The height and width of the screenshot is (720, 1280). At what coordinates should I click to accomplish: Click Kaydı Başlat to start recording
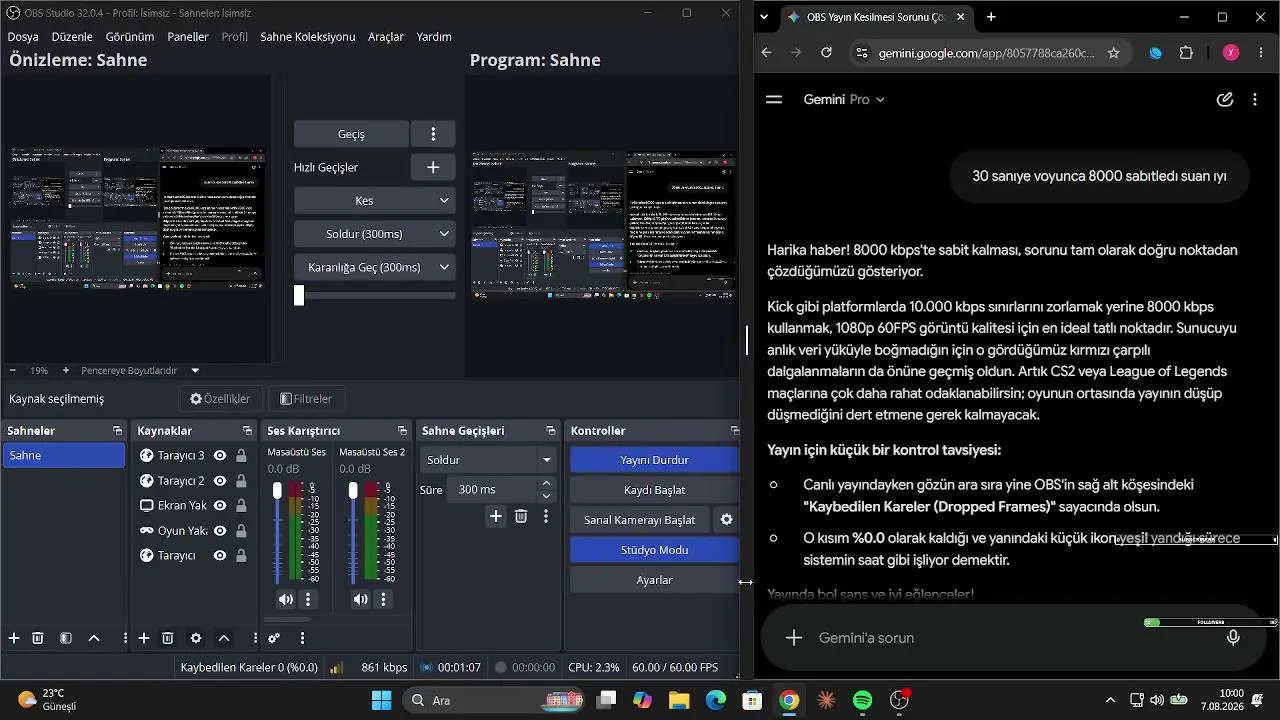tap(654, 490)
